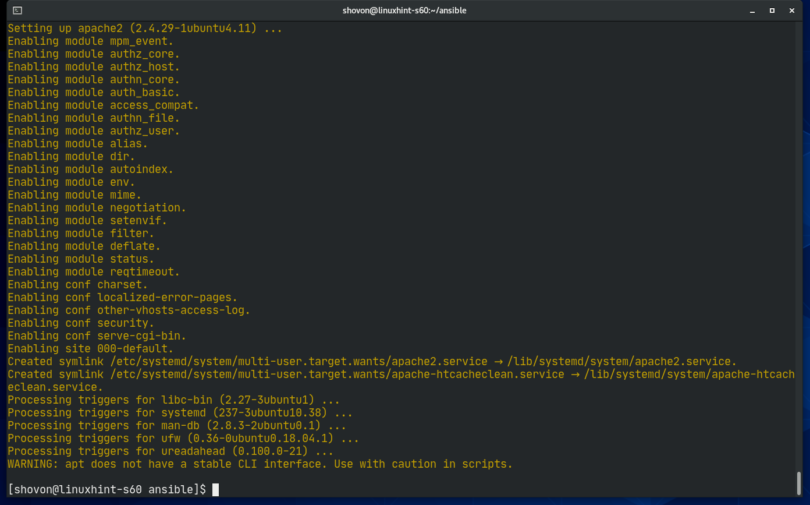Click 'Processing triggers for libc-bin' line
The height and width of the screenshot is (505, 810).
pyautogui.click(x=174, y=400)
